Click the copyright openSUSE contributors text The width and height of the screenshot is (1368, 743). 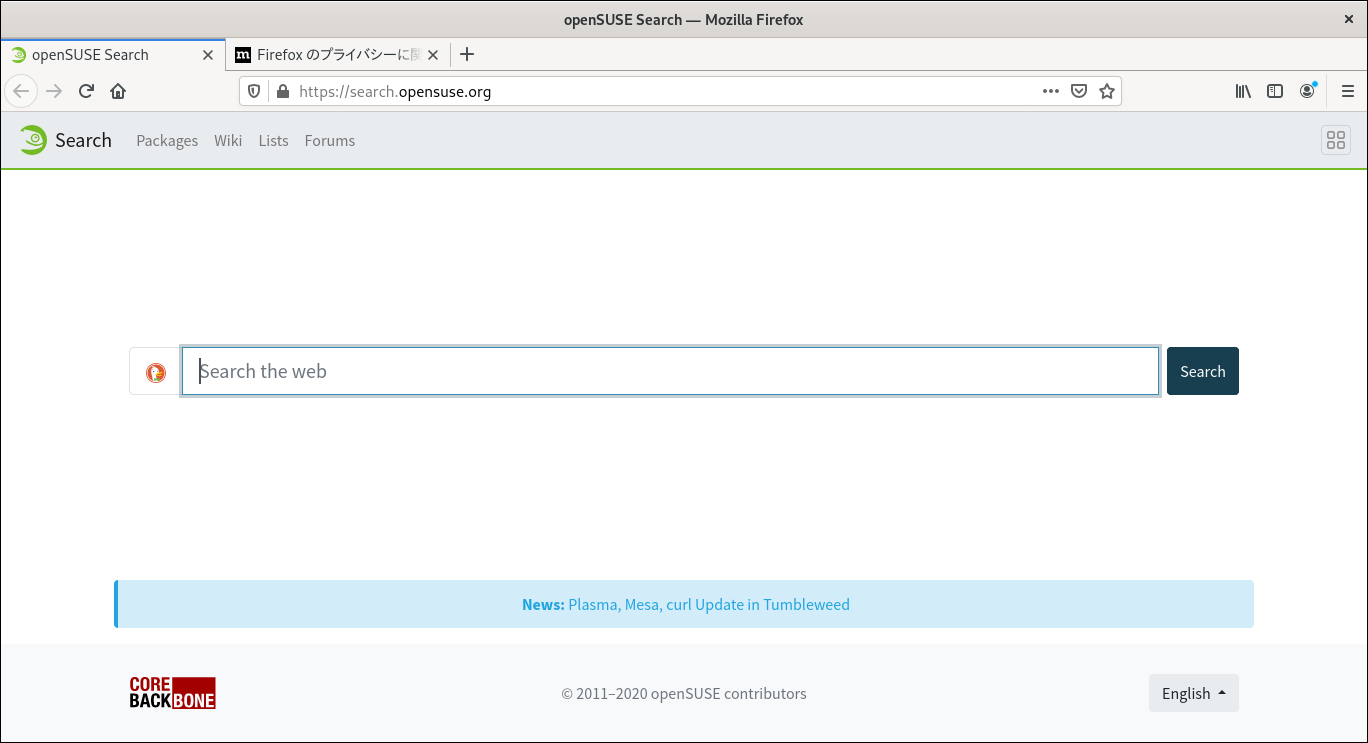pyautogui.click(x=684, y=693)
